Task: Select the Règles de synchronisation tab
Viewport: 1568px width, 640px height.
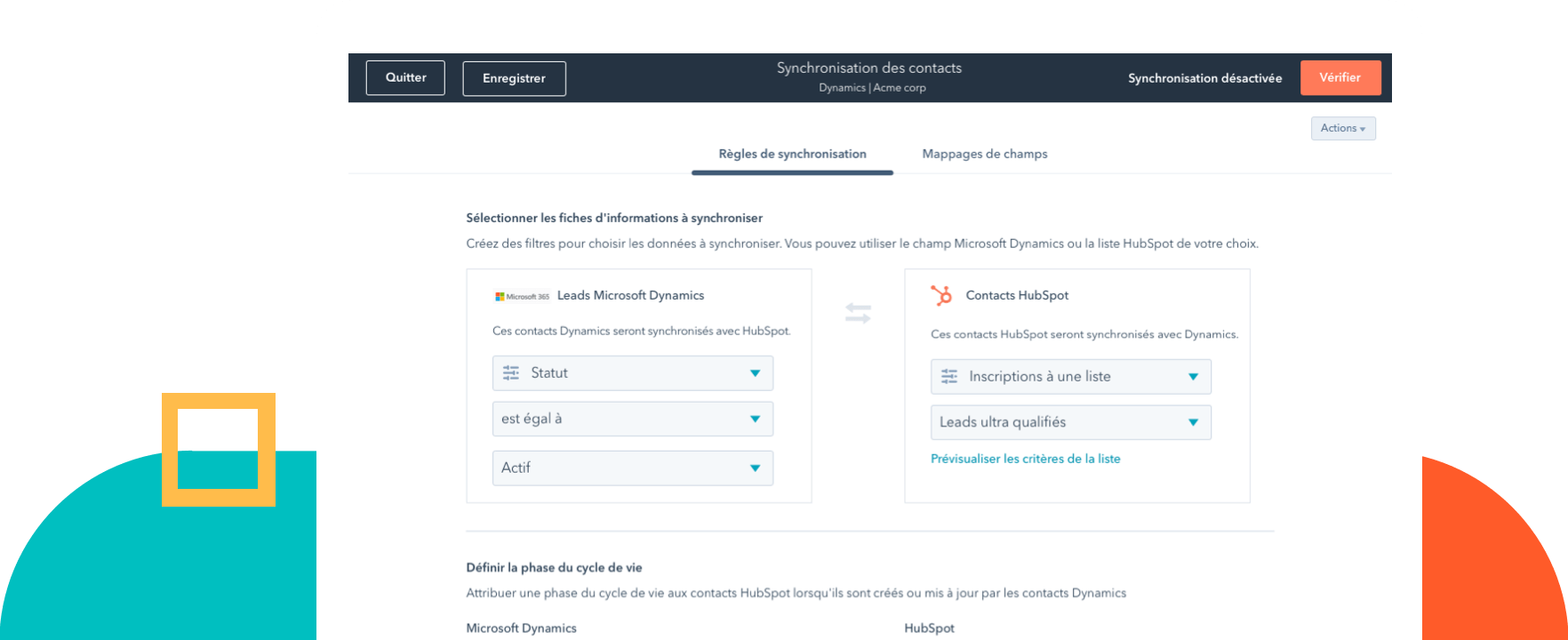Action: click(x=792, y=155)
